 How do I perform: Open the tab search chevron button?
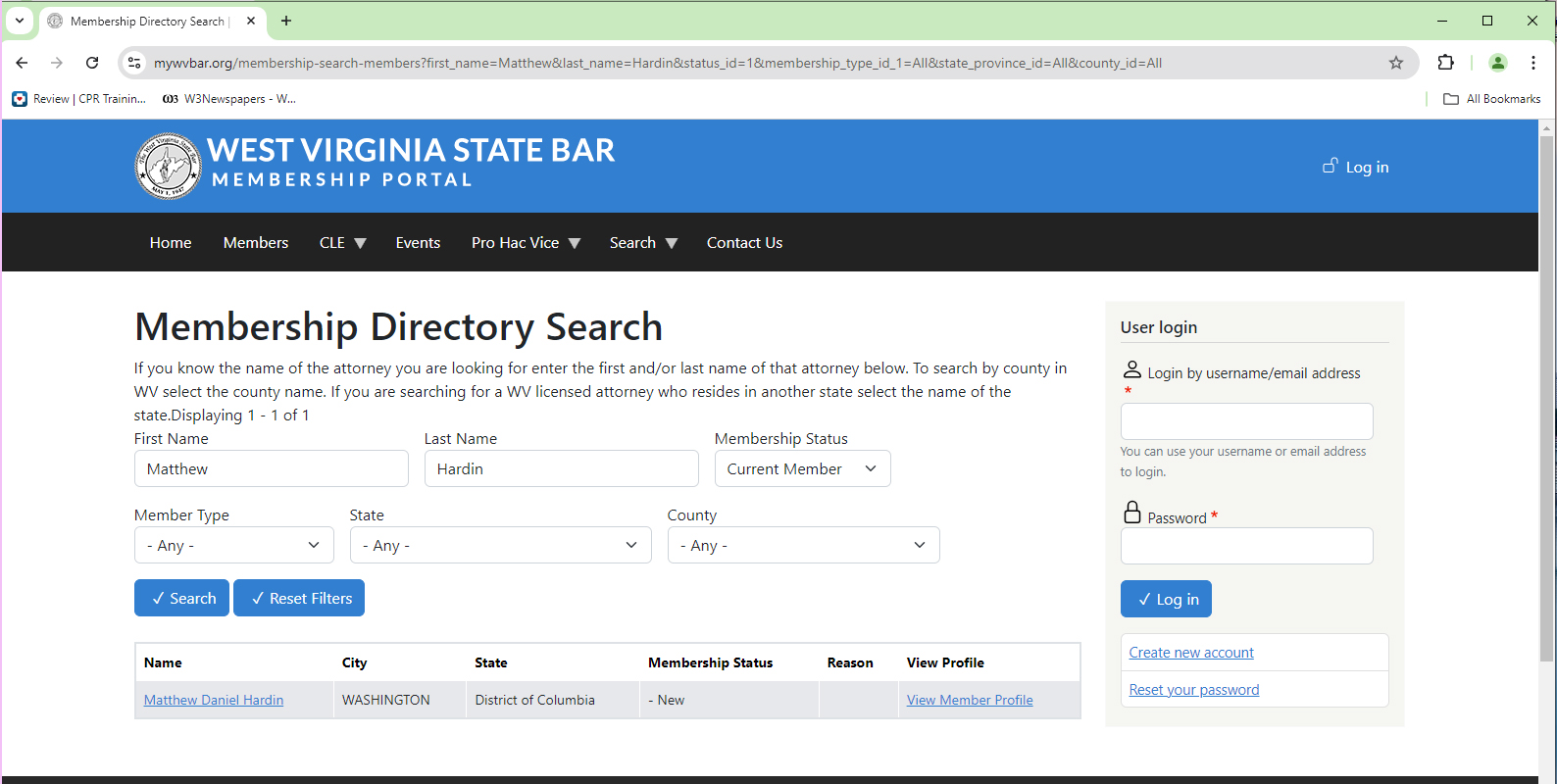pos(20,21)
